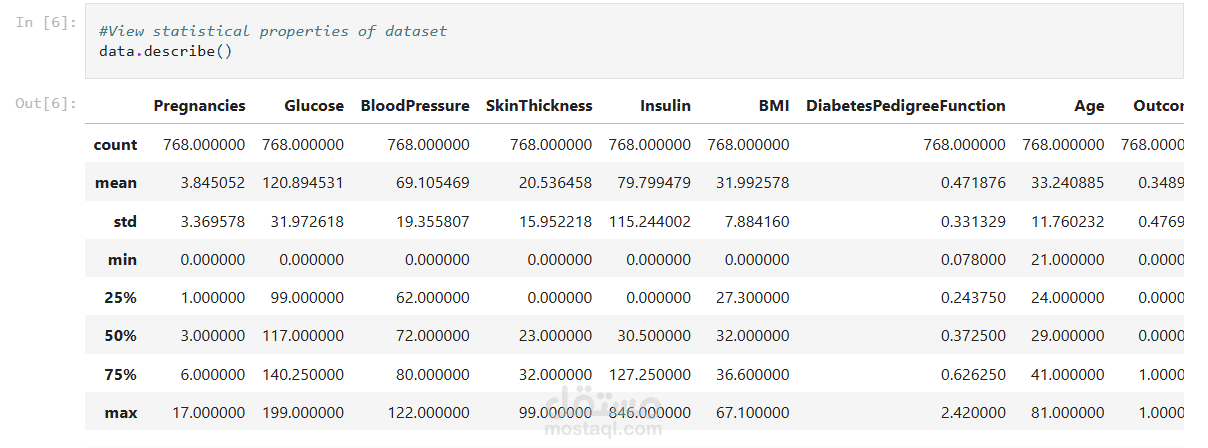Click the Age column header

[1089, 106]
